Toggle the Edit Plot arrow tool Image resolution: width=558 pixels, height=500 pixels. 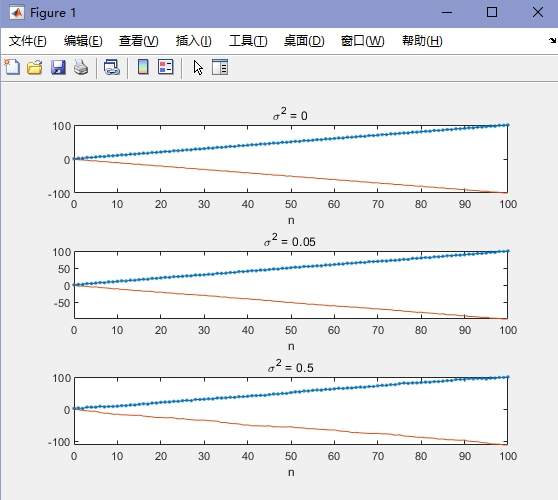click(x=198, y=67)
